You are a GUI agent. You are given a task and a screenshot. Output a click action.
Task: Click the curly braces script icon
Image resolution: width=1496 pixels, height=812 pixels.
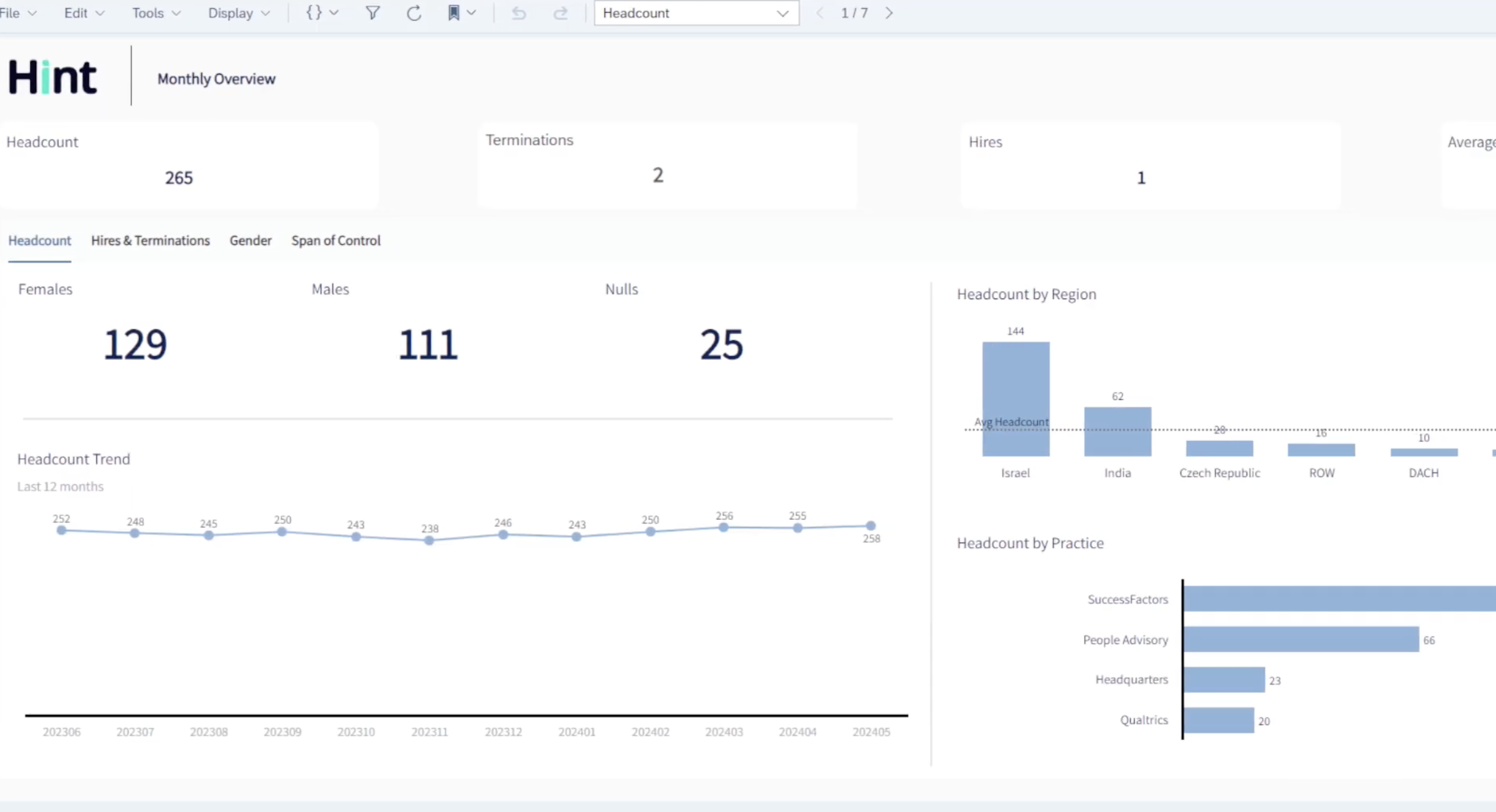tap(314, 12)
